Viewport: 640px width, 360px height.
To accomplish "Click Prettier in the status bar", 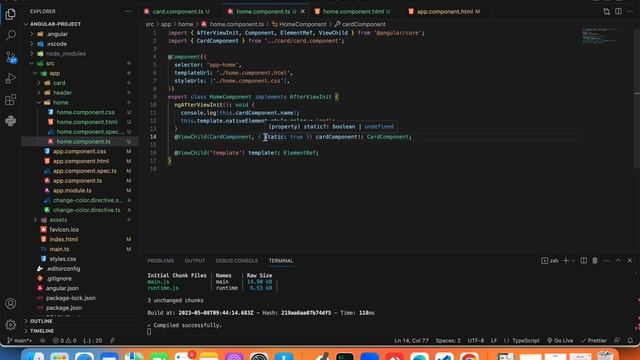I will click(x=593, y=340).
